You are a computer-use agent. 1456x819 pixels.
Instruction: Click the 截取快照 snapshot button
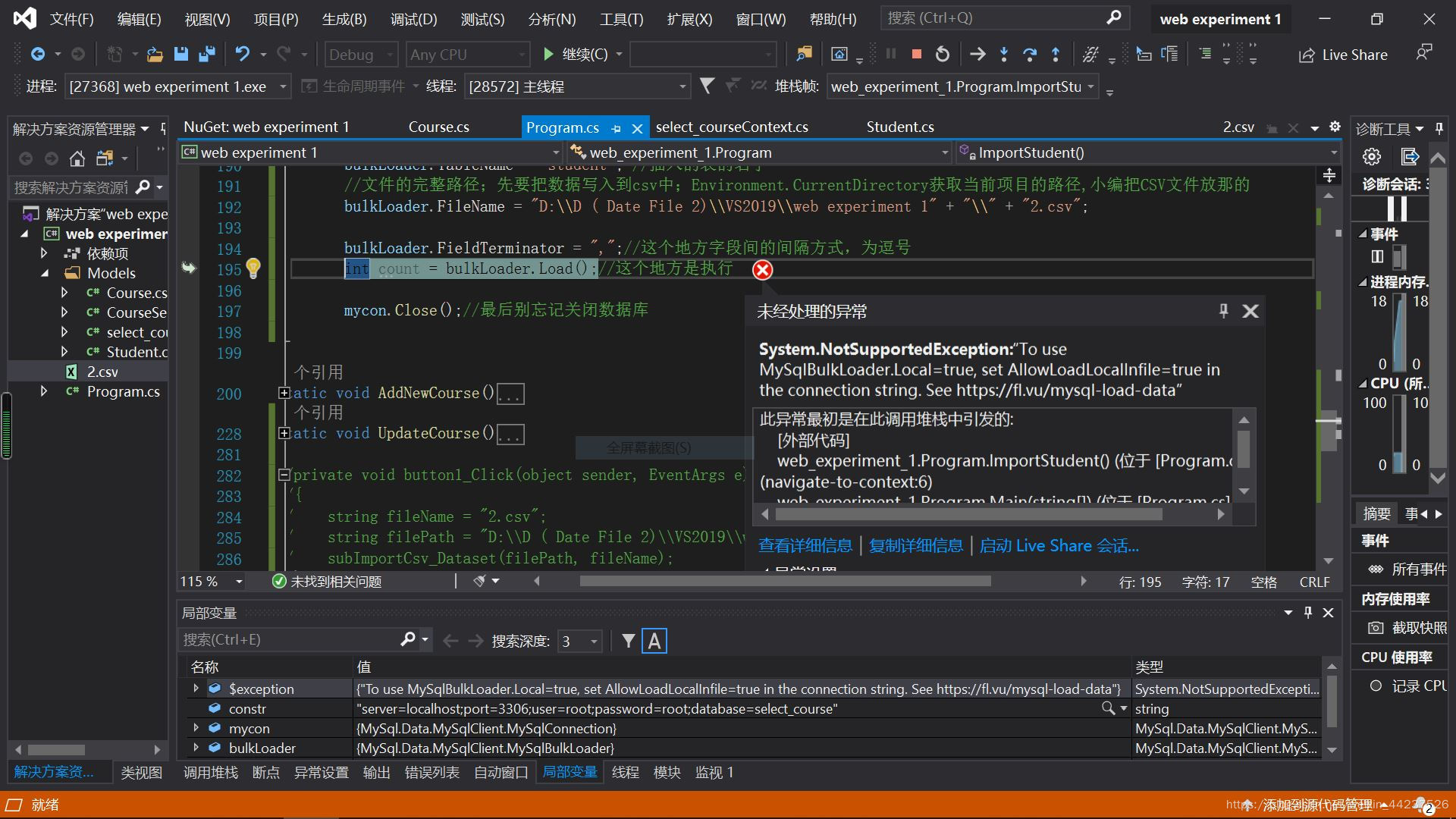click(1407, 628)
